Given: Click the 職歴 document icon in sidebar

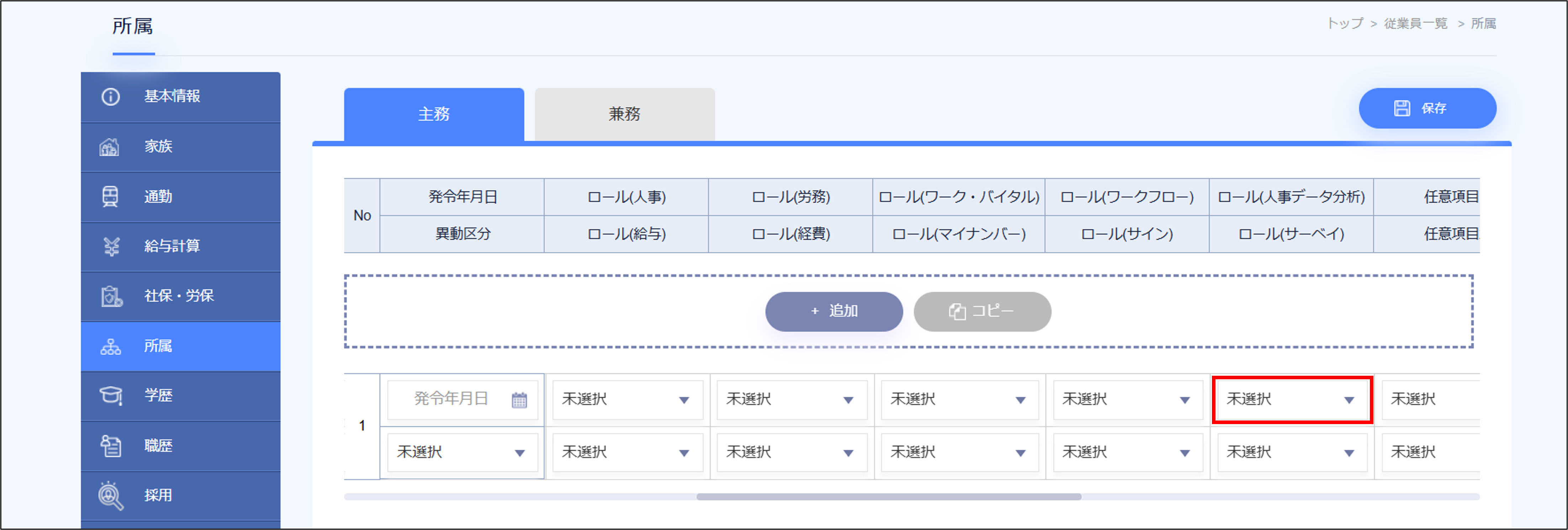Looking at the screenshot, I should point(111,446).
